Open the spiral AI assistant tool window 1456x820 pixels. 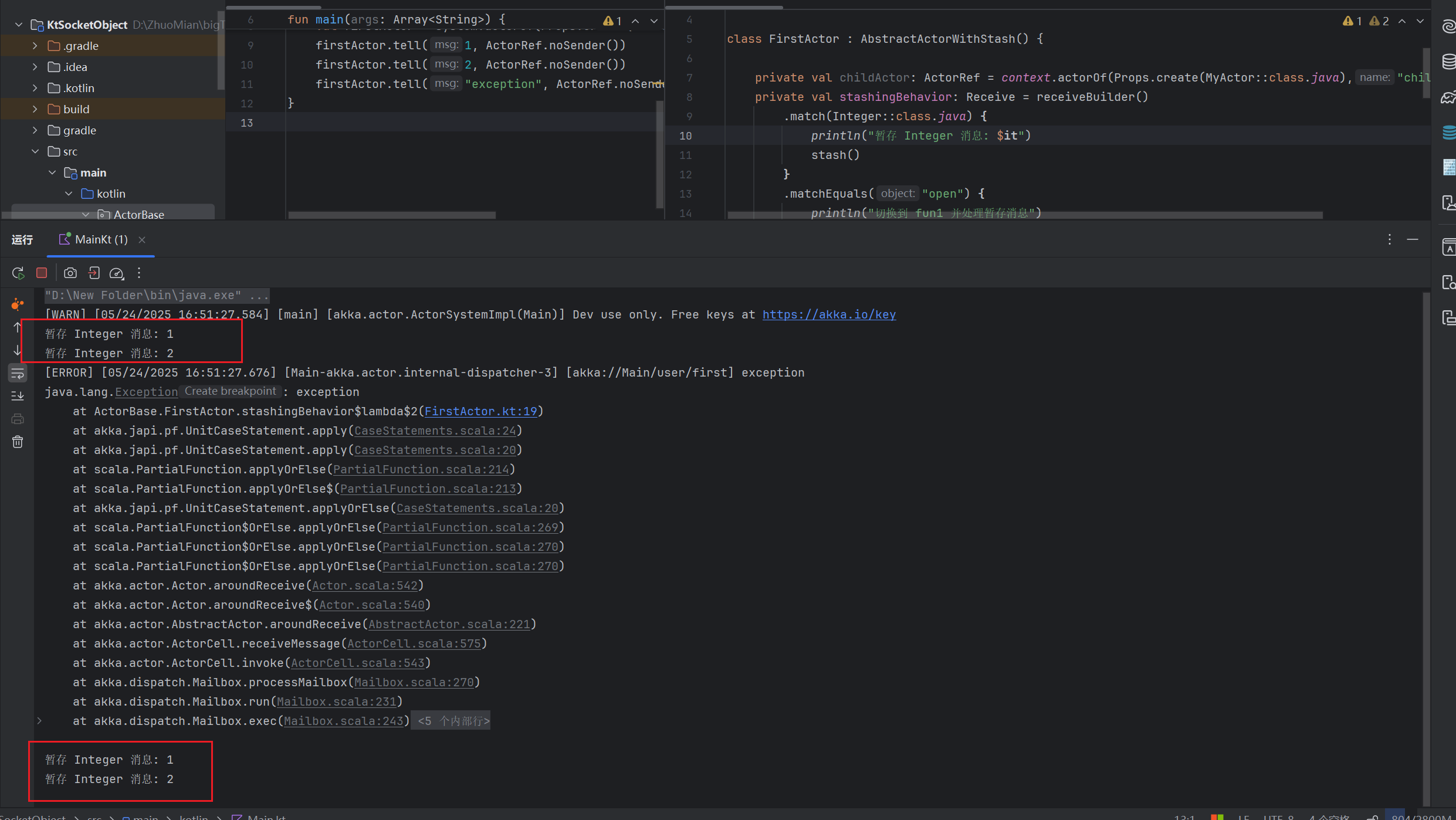pos(1448,26)
